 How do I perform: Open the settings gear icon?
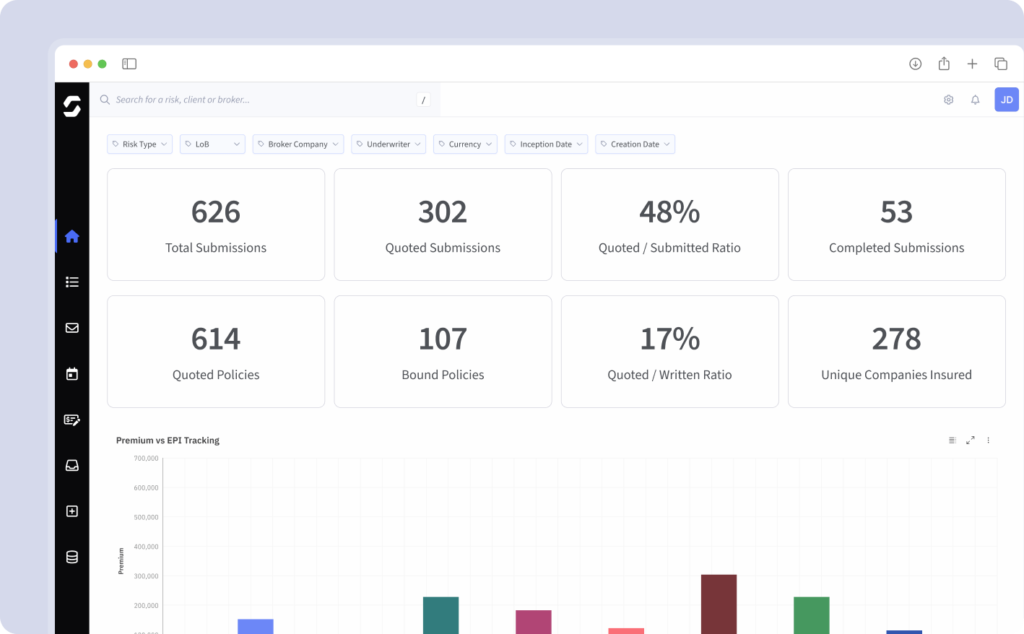click(948, 100)
